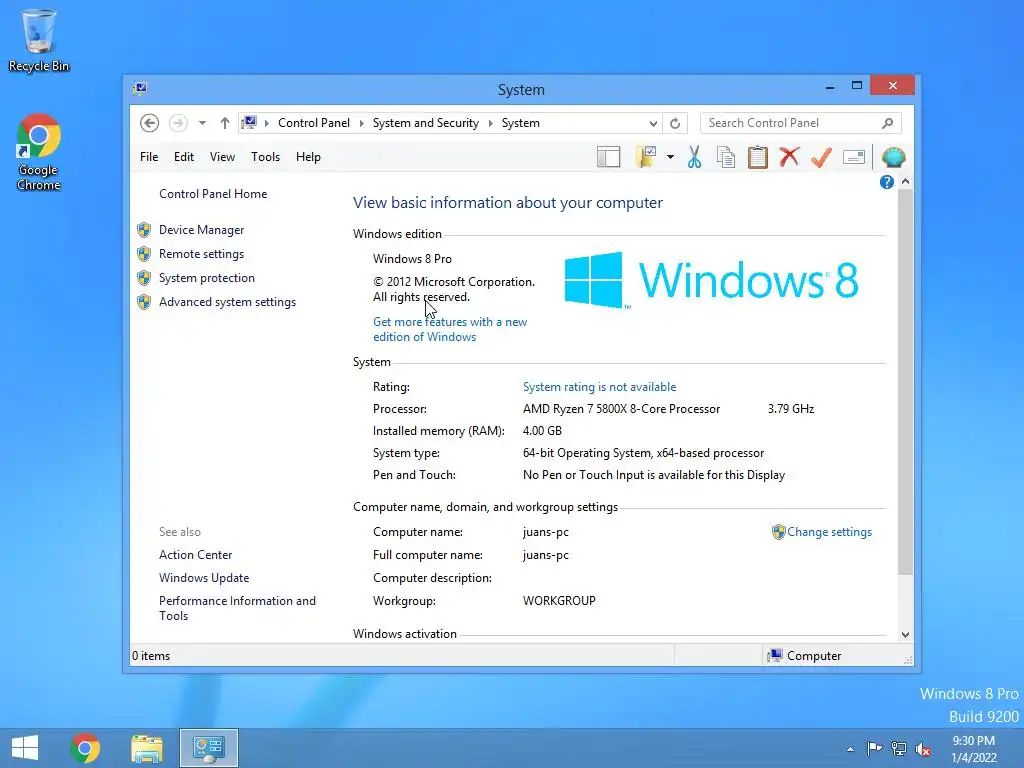Open Action Center link
Image resolution: width=1024 pixels, height=768 pixels.
(x=195, y=554)
